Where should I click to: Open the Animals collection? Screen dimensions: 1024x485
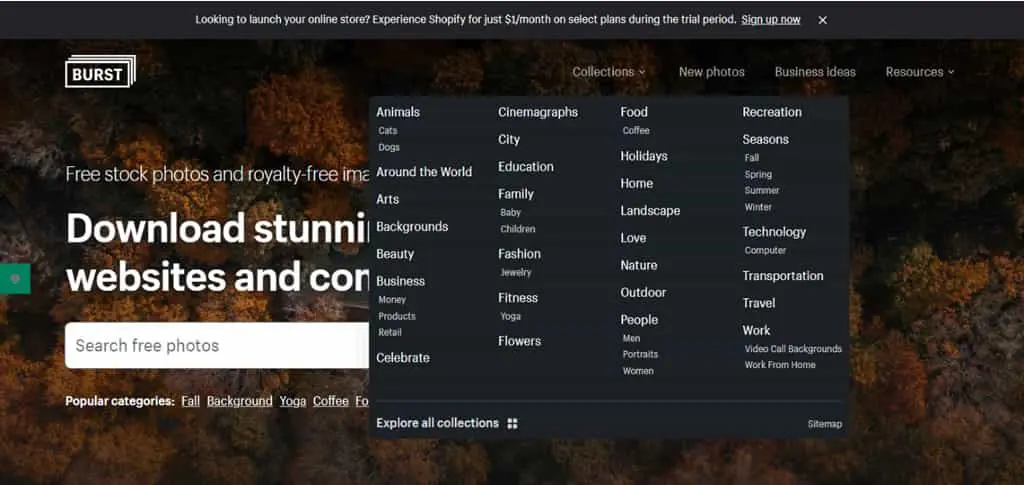point(398,112)
